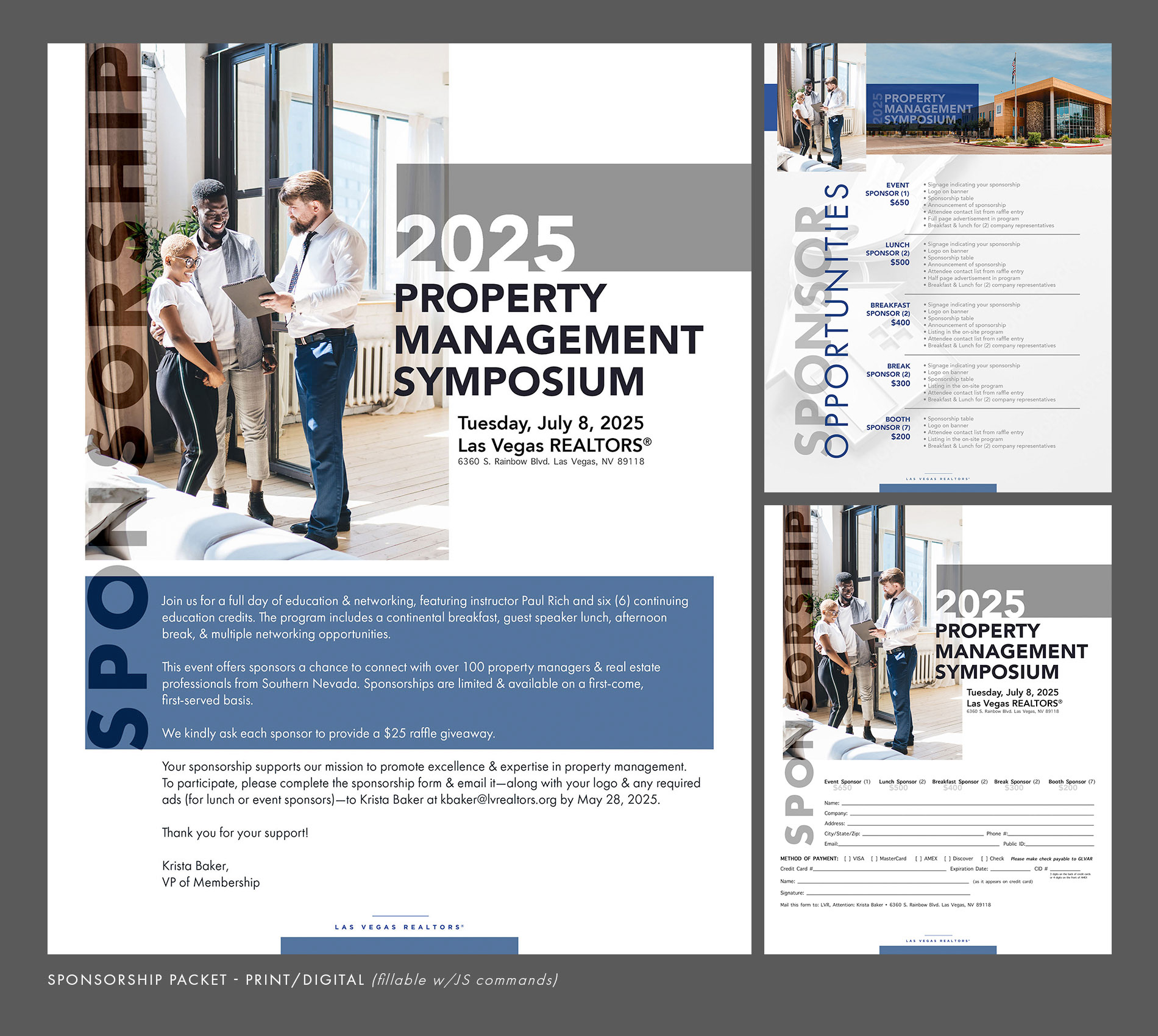Screen dimensions: 1158x1036
Task: Click 'Krista Baker,' signature name
Action: pos(195,866)
